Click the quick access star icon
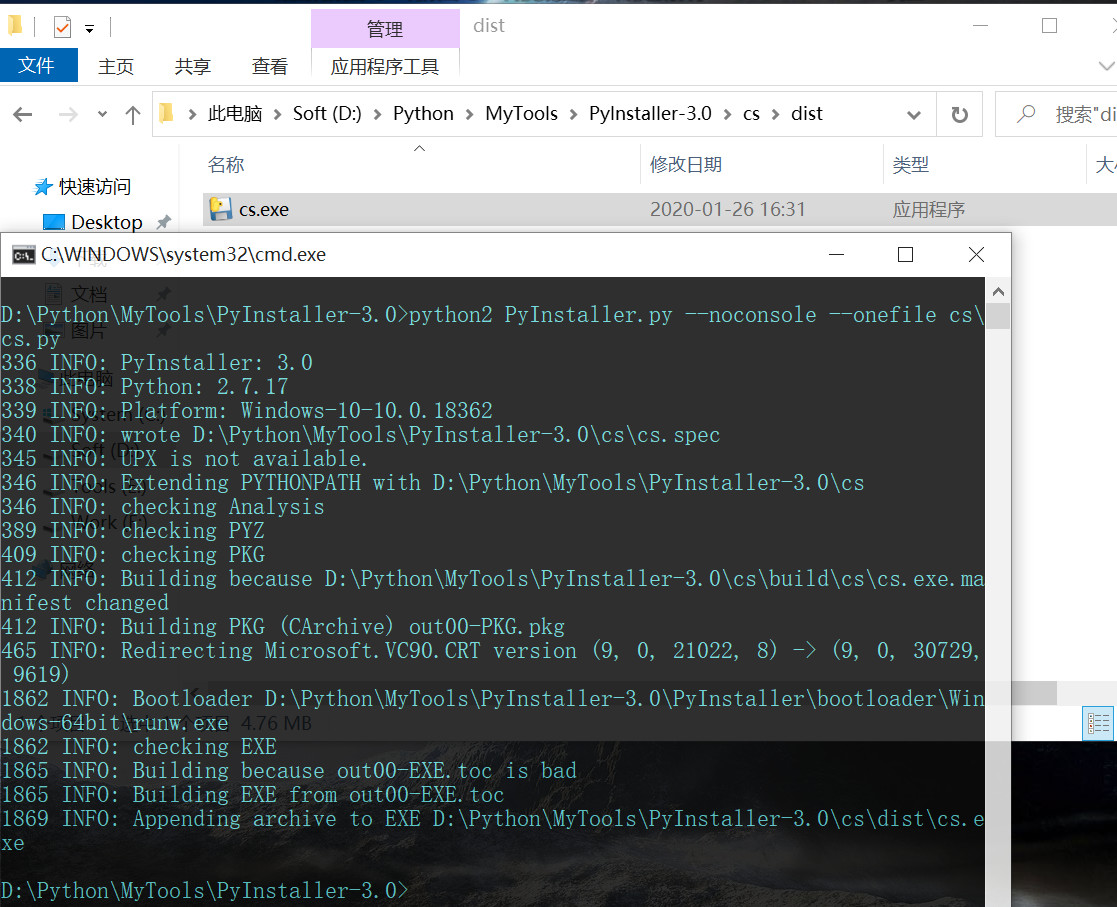The height and width of the screenshot is (907, 1117). pos(43,187)
